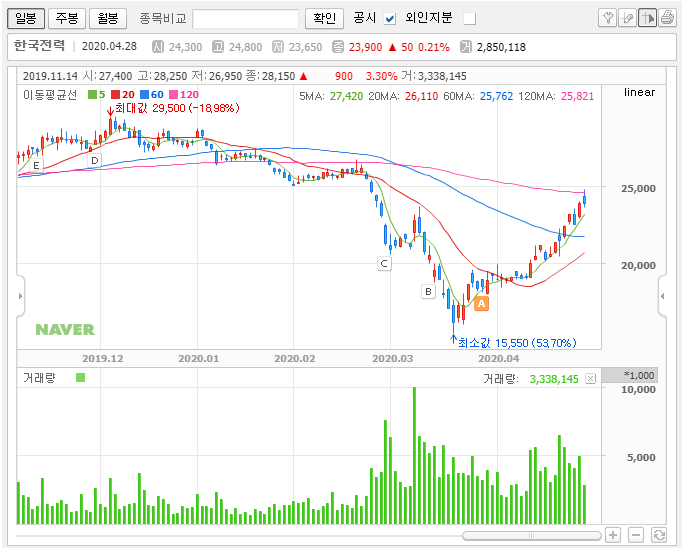The height and width of the screenshot is (548, 682).
Task: Open disclosure marker A on chart
Action: 481,304
